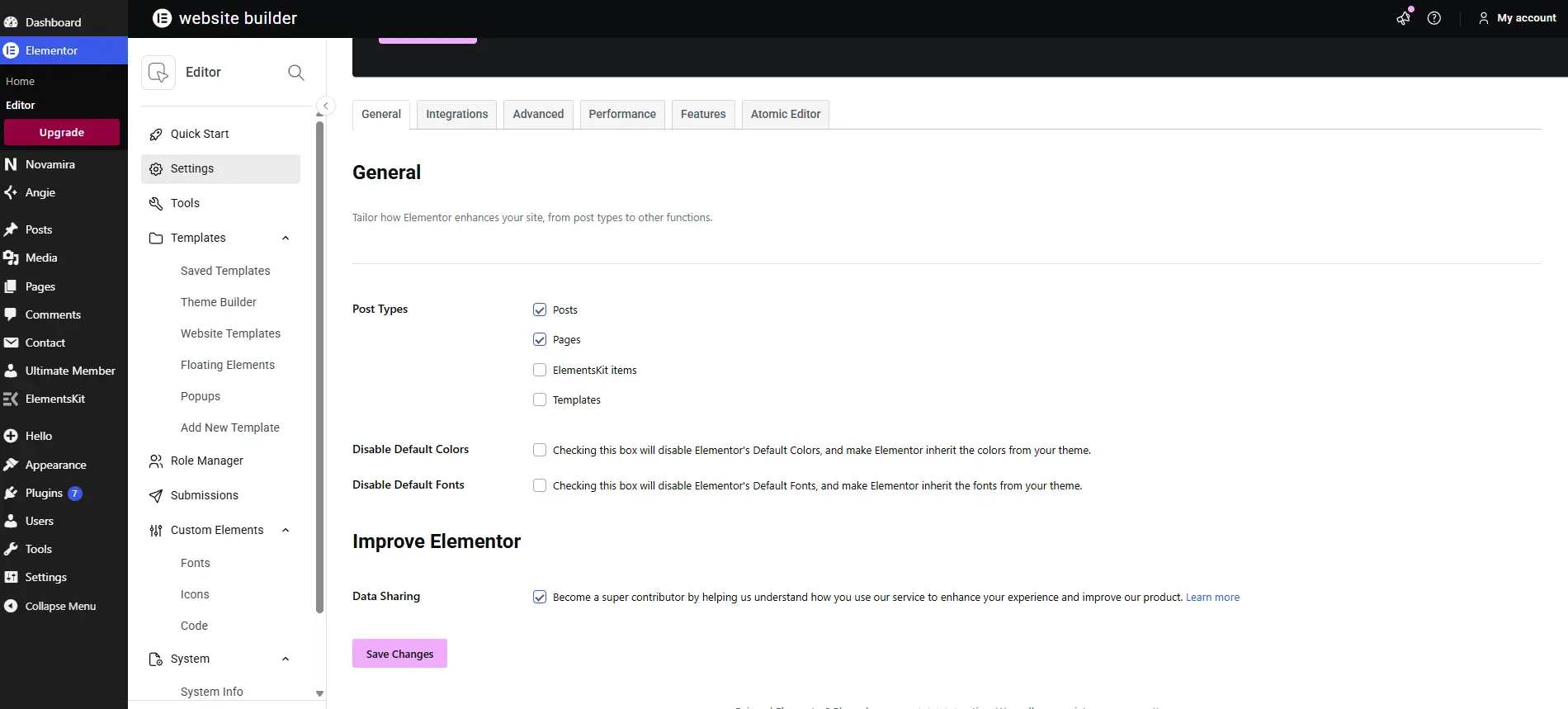Open the Atomic Editor tab
The height and width of the screenshot is (709, 1568).
click(x=786, y=114)
